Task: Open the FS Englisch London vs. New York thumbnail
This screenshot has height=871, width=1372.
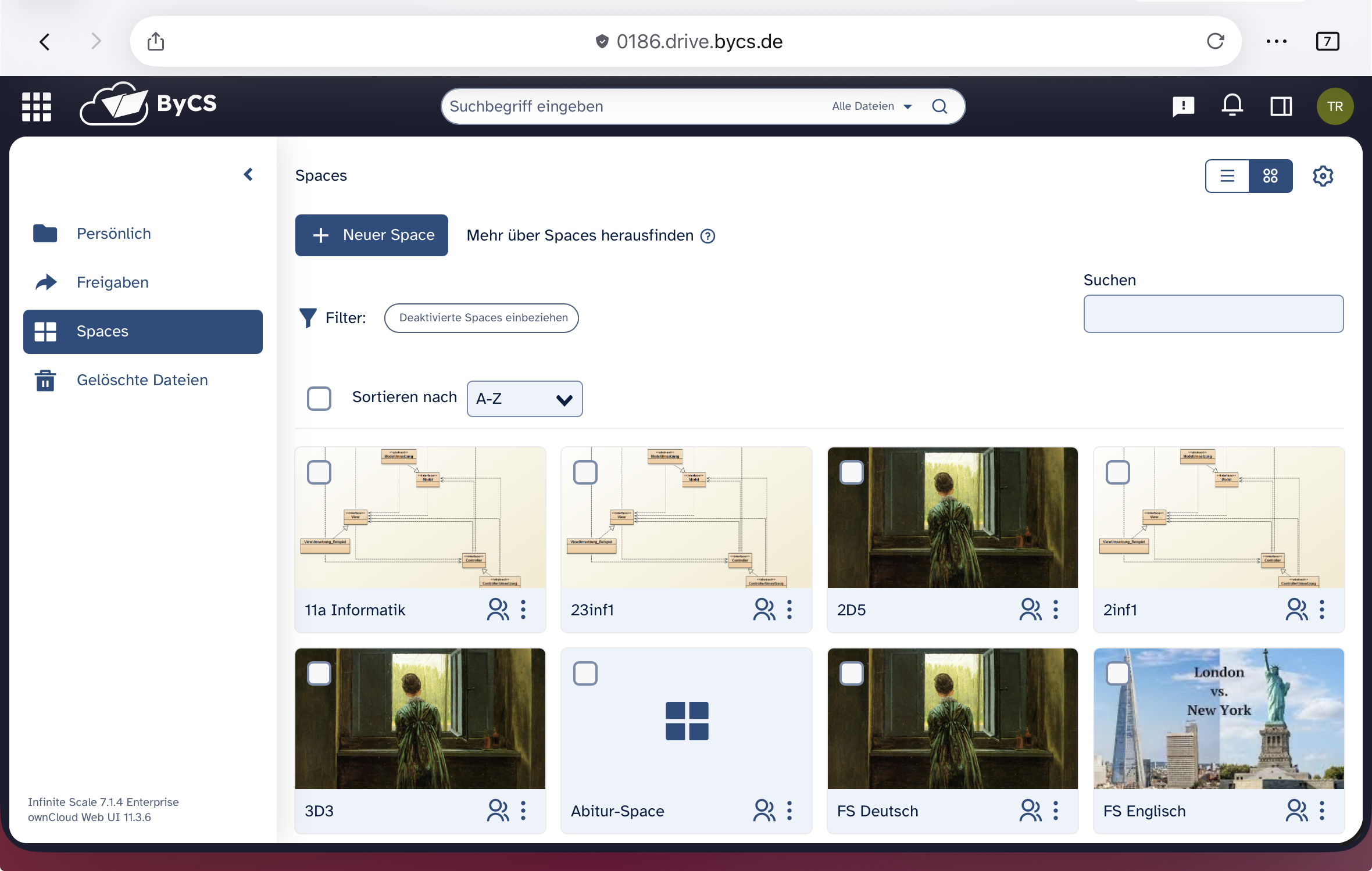Action: coord(1219,718)
